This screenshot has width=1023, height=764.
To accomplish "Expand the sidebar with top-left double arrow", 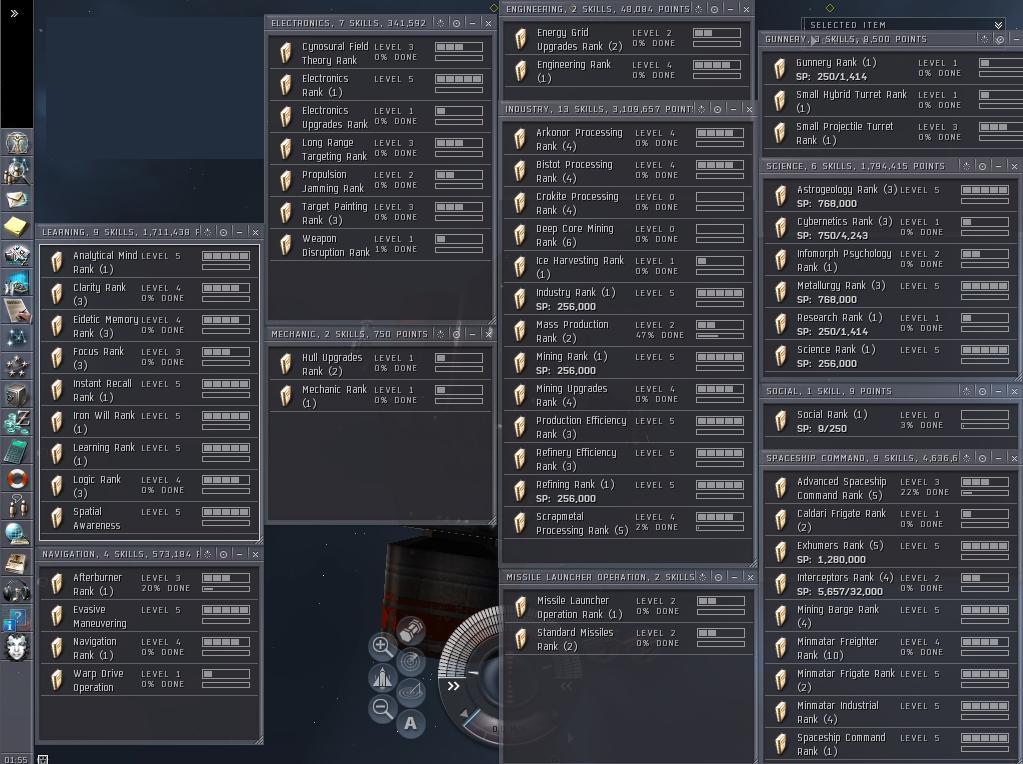I will [x=14, y=13].
